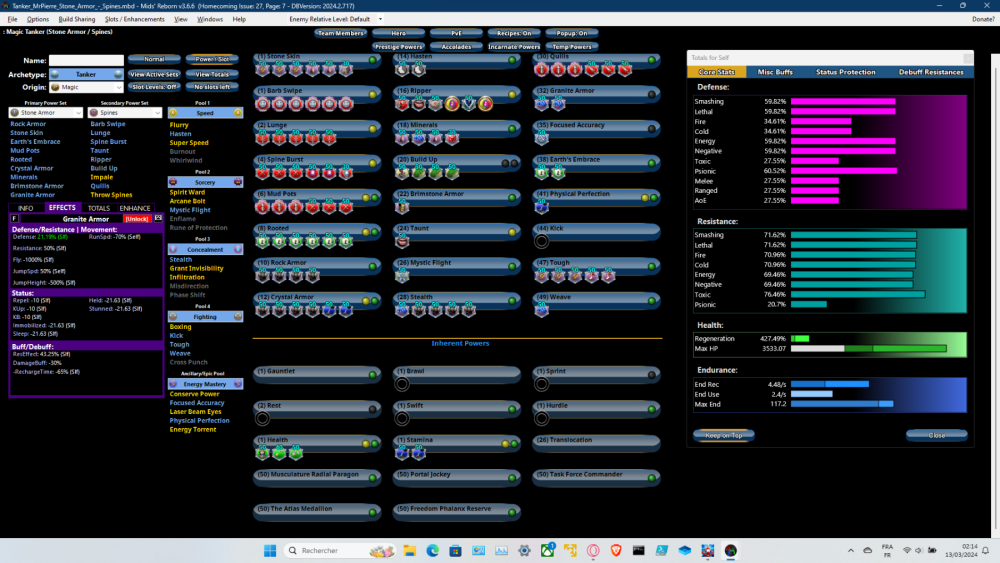Click the Physical Perfection enhancement slot
The height and width of the screenshot is (563, 1000).
click(542, 207)
